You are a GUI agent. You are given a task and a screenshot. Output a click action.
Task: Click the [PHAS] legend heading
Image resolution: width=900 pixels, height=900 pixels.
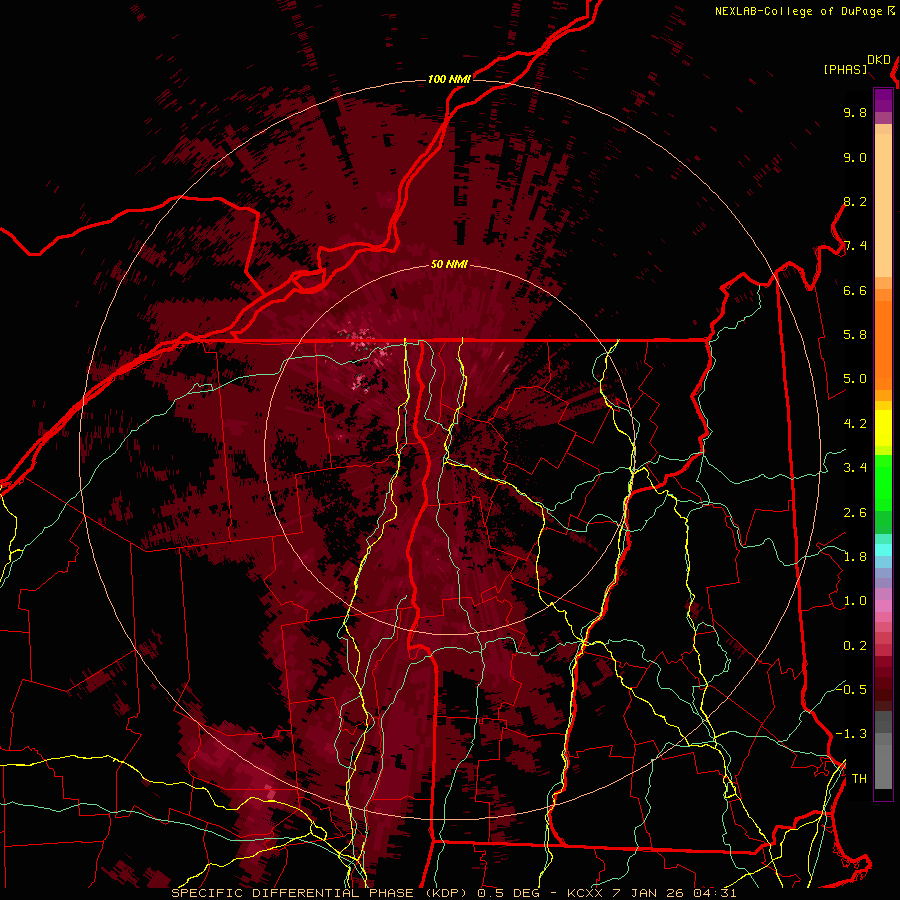pyautogui.click(x=845, y=69)
